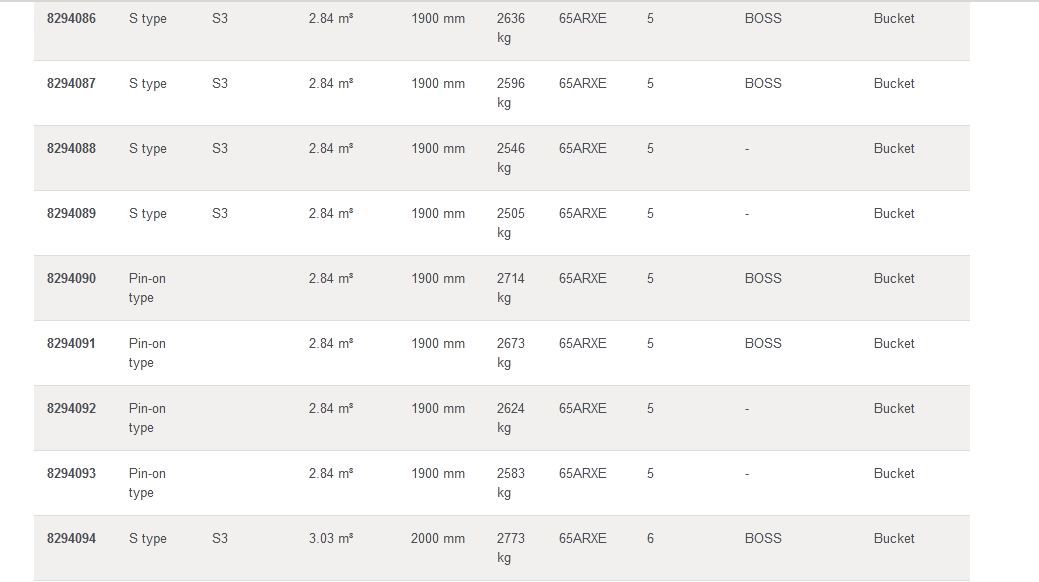
Task: Click part number 8294089
Action: [x=71, y=213]
